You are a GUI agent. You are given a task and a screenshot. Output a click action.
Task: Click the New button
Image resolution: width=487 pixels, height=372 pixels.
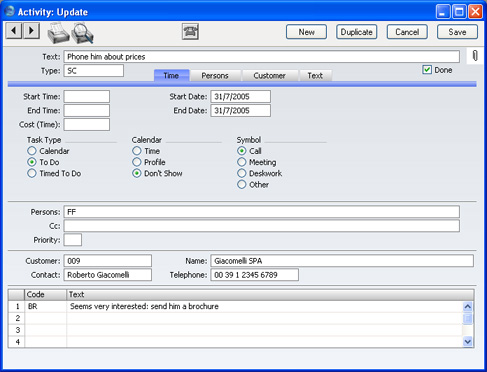[306, 32]
